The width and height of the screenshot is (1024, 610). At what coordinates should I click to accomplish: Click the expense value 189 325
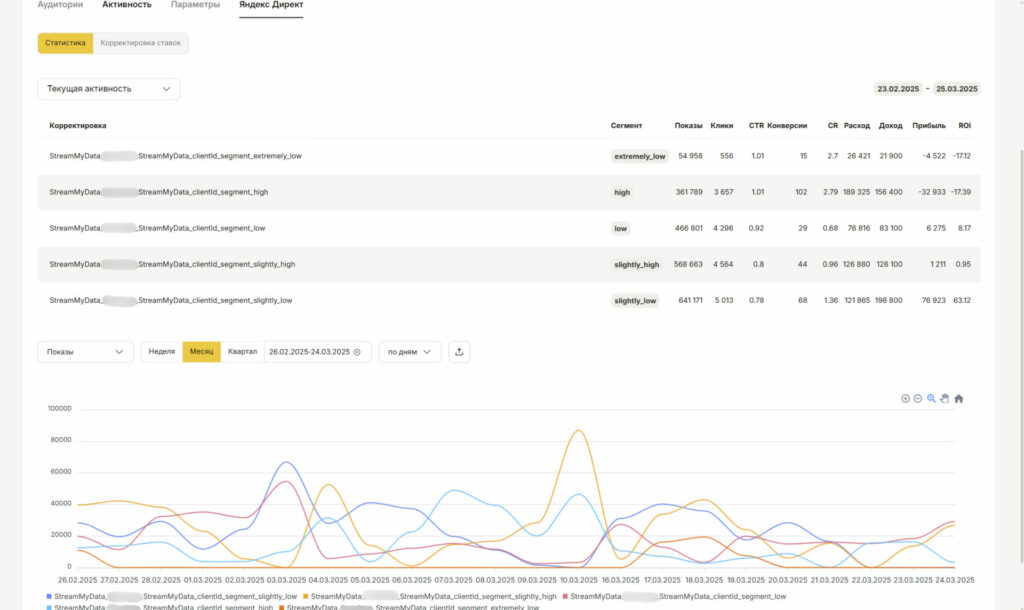point(856,192)
